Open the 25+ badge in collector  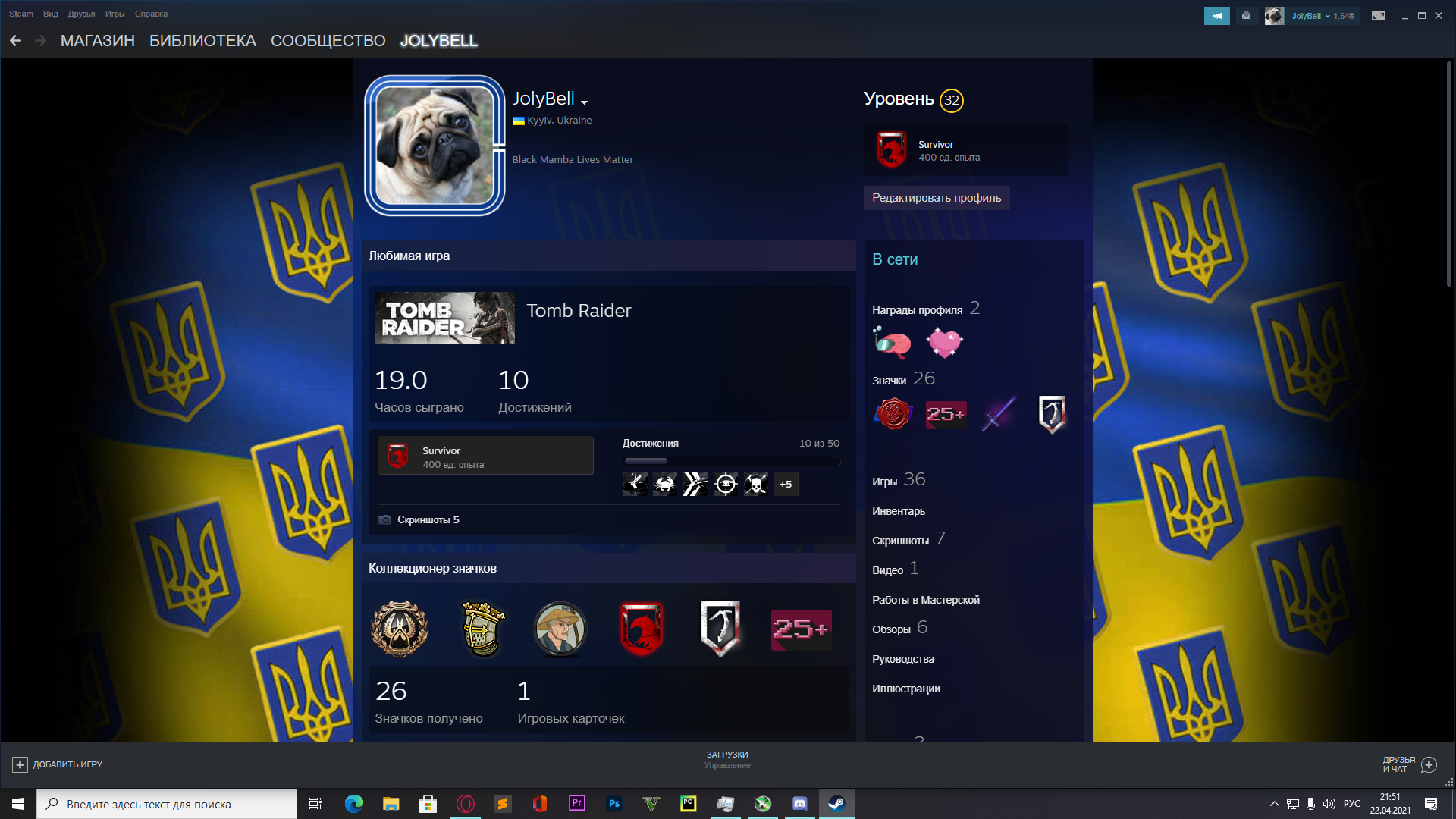(802, 629)
